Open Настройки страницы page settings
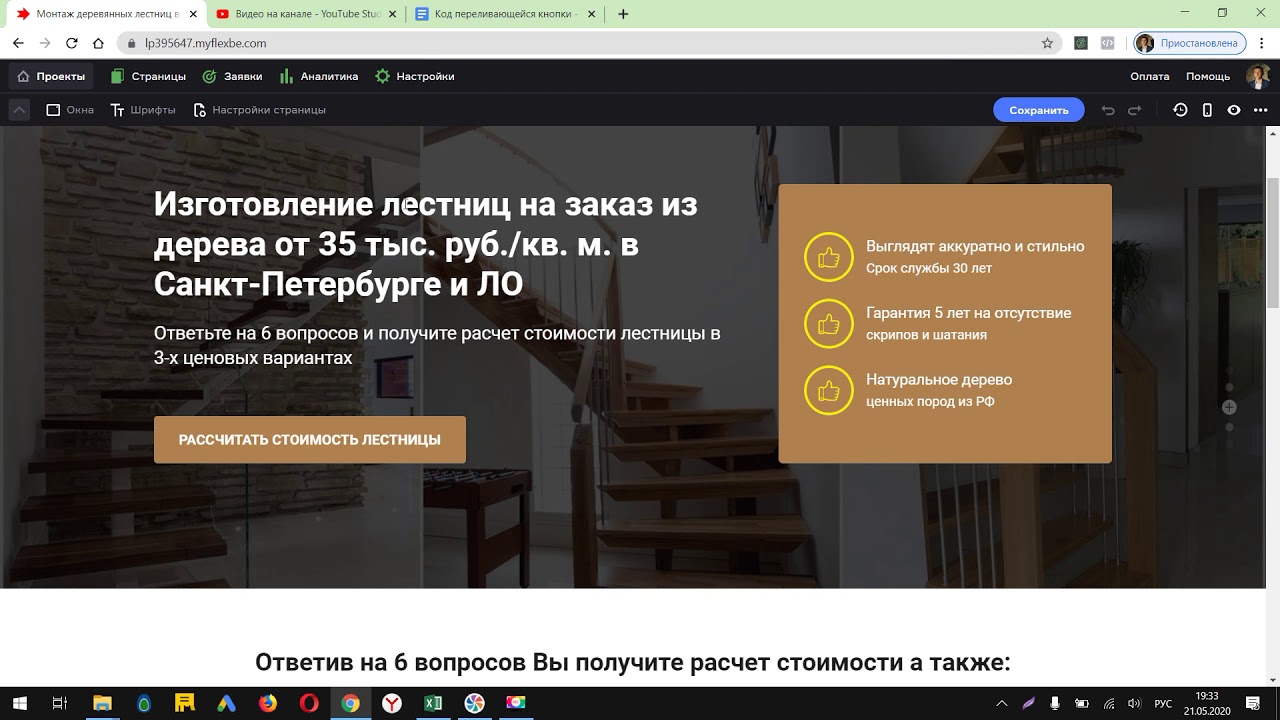The width and height of the screenshot is (1280, 720). (259, 110)
